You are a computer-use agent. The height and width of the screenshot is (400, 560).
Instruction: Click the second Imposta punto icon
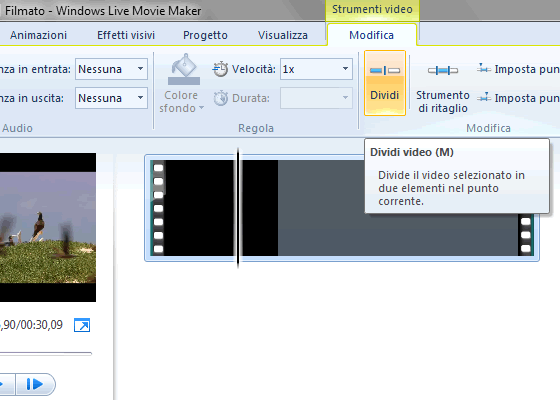(484, 98)
